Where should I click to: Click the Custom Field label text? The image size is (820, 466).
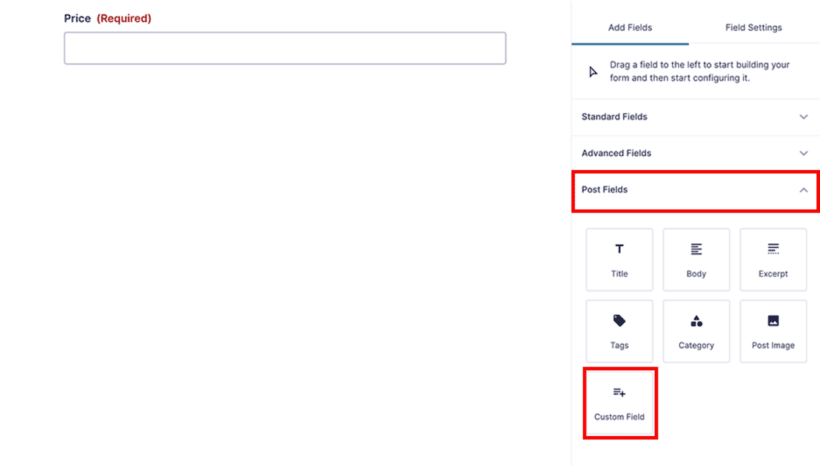click(619, 417)
